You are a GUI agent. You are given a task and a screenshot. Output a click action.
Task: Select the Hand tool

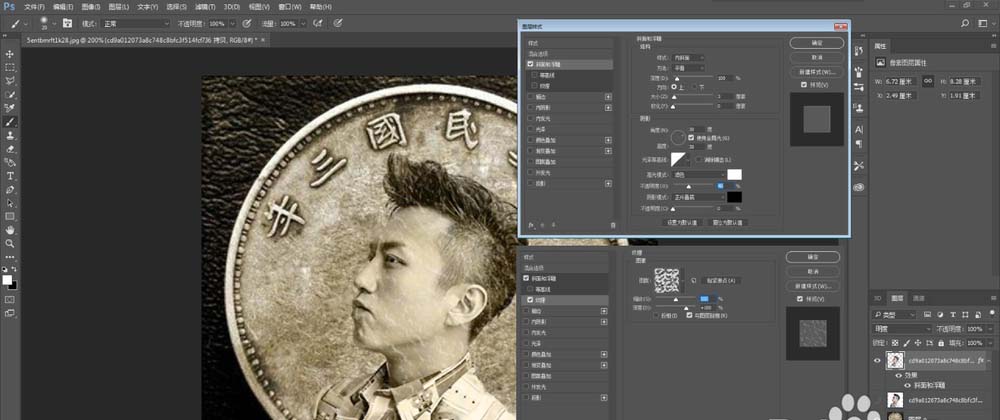(10, 229)
